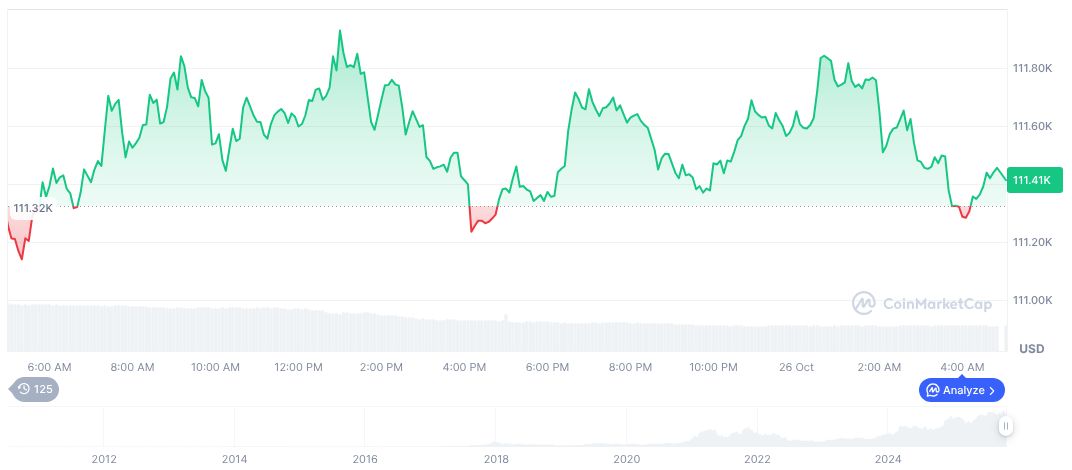Image resolution: width=1072 pixels, height=470 pixels.
Task: Click the 111.80K price axis label
Action: click(x=1032, y=68)
